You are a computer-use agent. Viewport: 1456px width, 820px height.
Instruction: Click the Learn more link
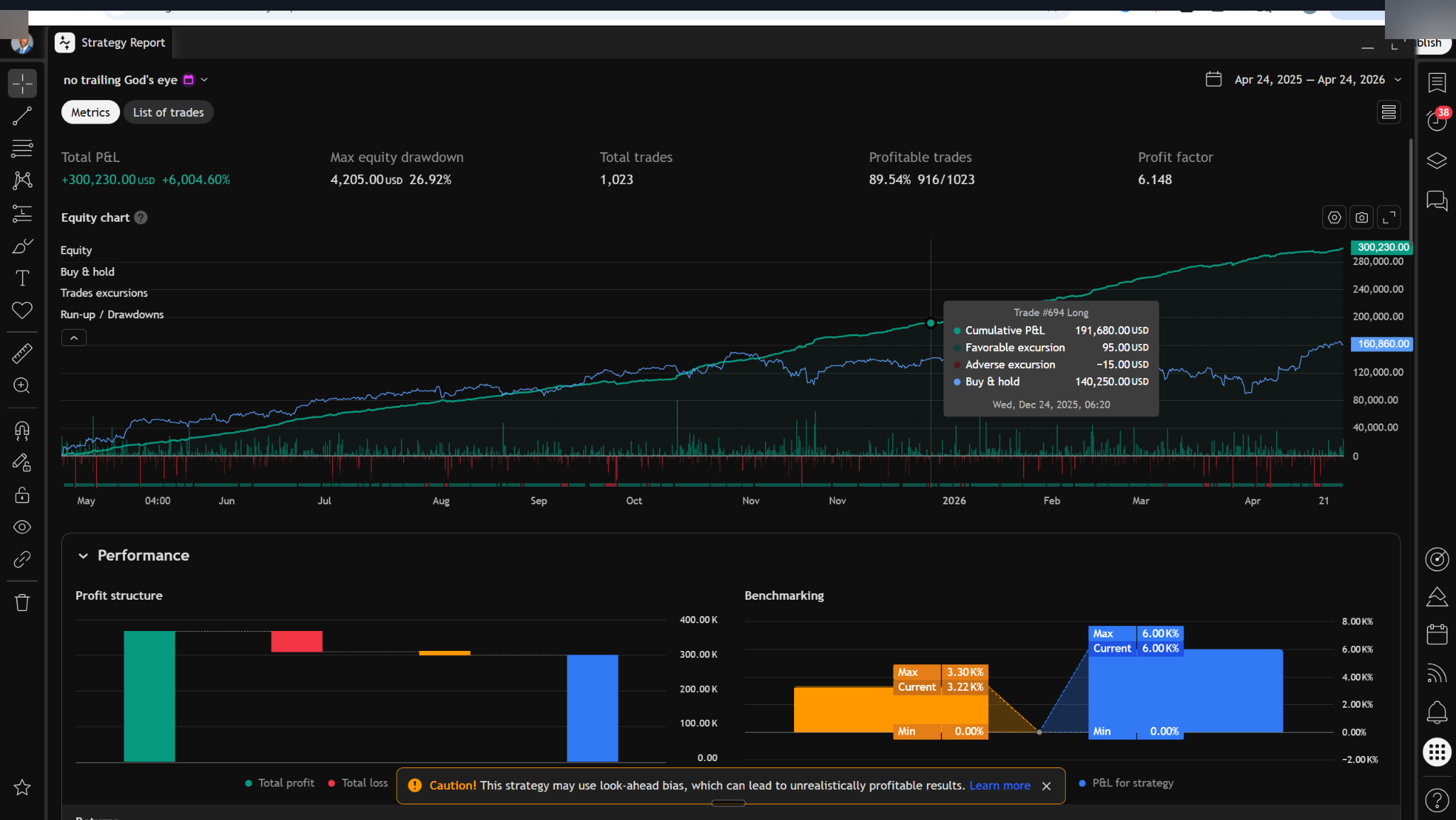pos(999,785)
